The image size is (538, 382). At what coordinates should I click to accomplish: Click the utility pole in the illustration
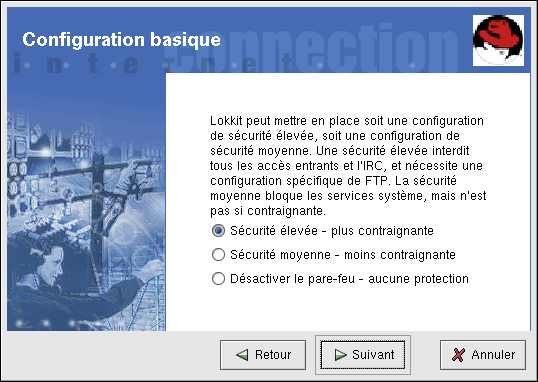96,213
